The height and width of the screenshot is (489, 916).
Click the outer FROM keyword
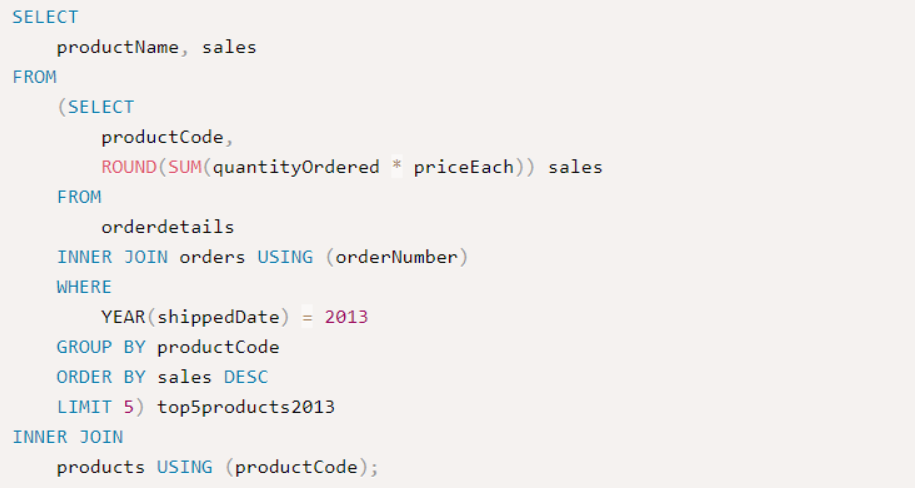pos(34,77)
